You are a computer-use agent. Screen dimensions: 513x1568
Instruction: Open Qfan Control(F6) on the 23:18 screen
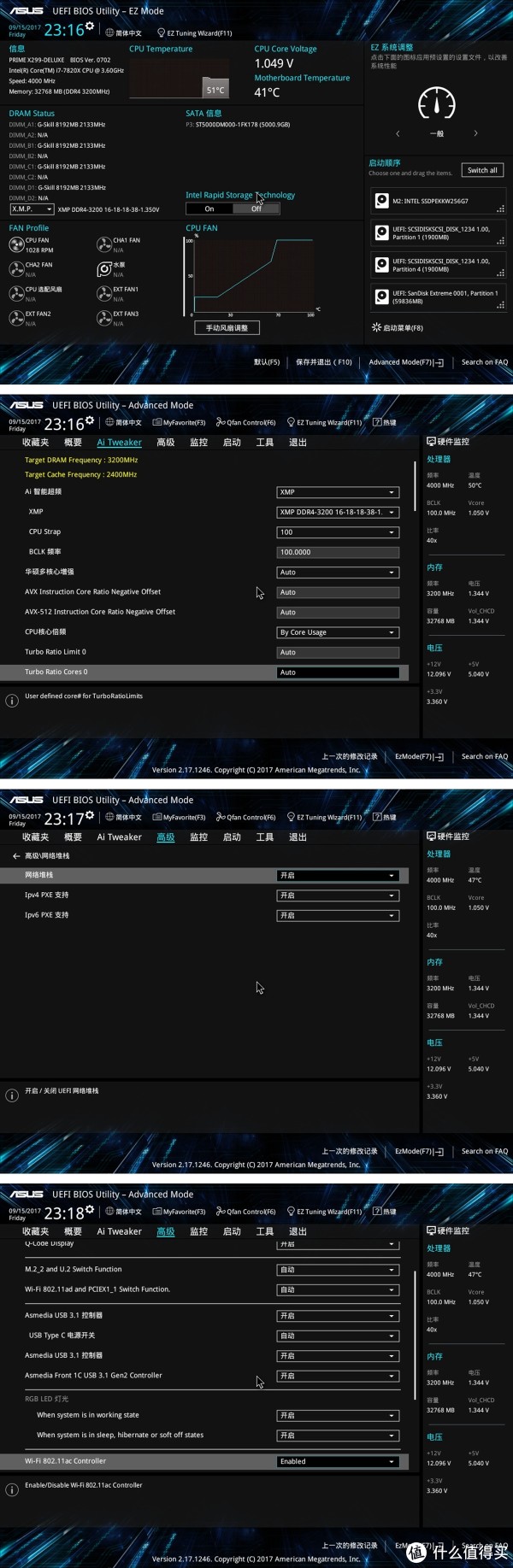tap(245, 1211)
